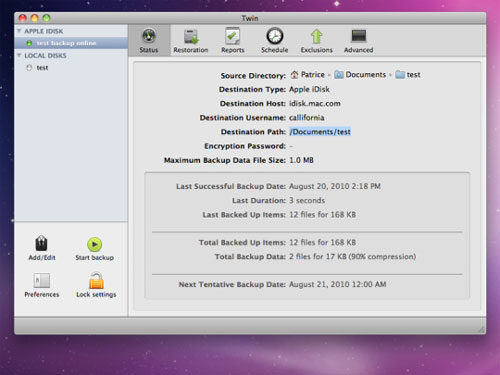Click the window resize grip corner
Screen dimensions: 500x375
(x=481, y=329)
